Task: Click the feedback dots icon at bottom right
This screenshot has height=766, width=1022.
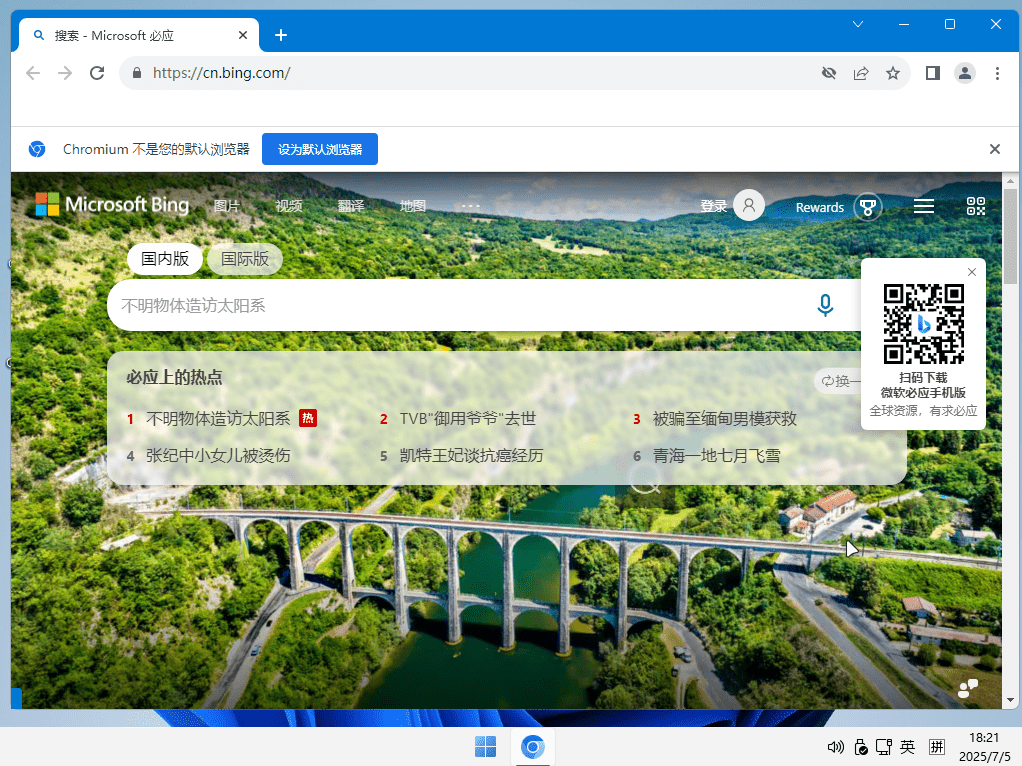Action: [967, 688]
